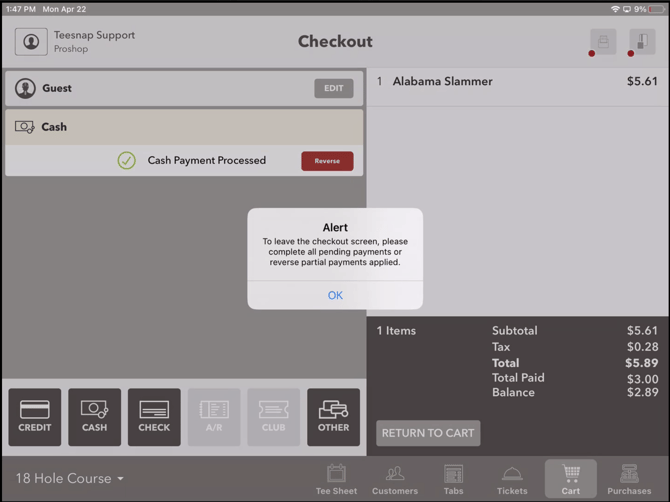This screenshot has height=502, width=670.
Task: Open OTHER payment methods
Action: point(333,417)
